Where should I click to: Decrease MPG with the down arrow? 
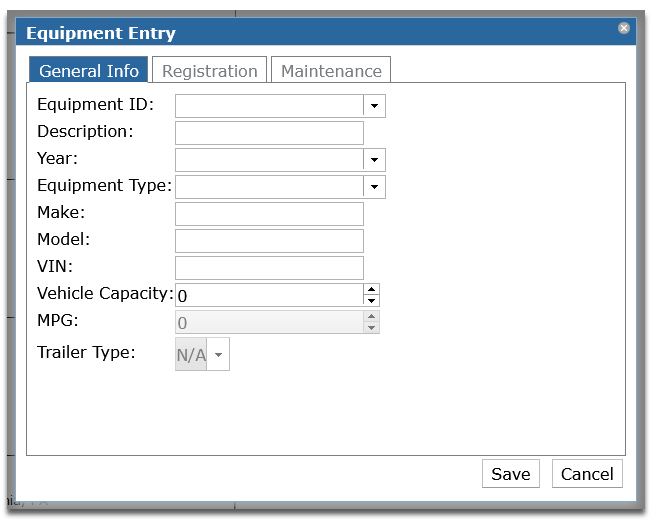[x=371, y=328]
